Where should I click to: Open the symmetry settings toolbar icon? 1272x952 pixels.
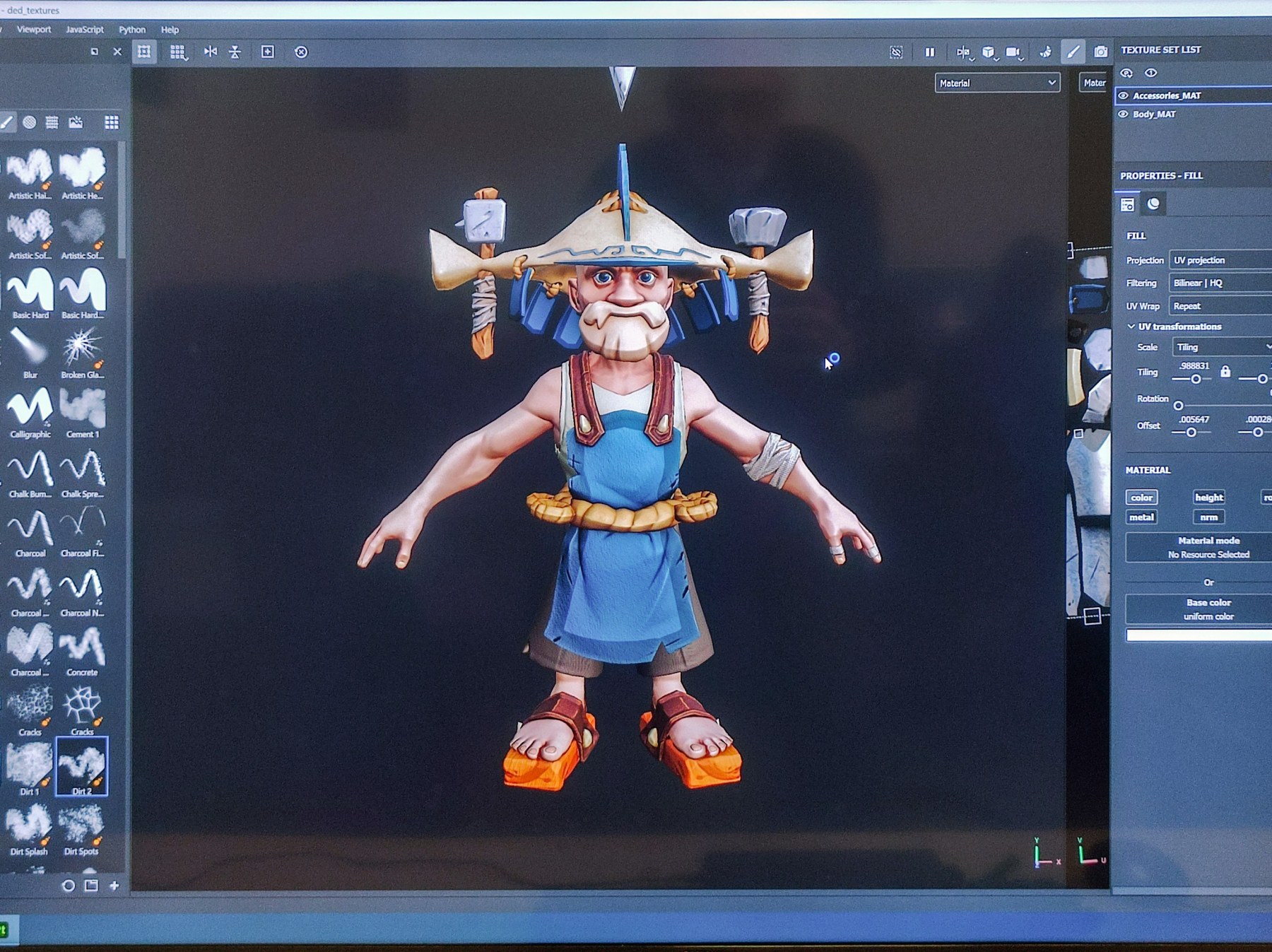pos(963,52)
